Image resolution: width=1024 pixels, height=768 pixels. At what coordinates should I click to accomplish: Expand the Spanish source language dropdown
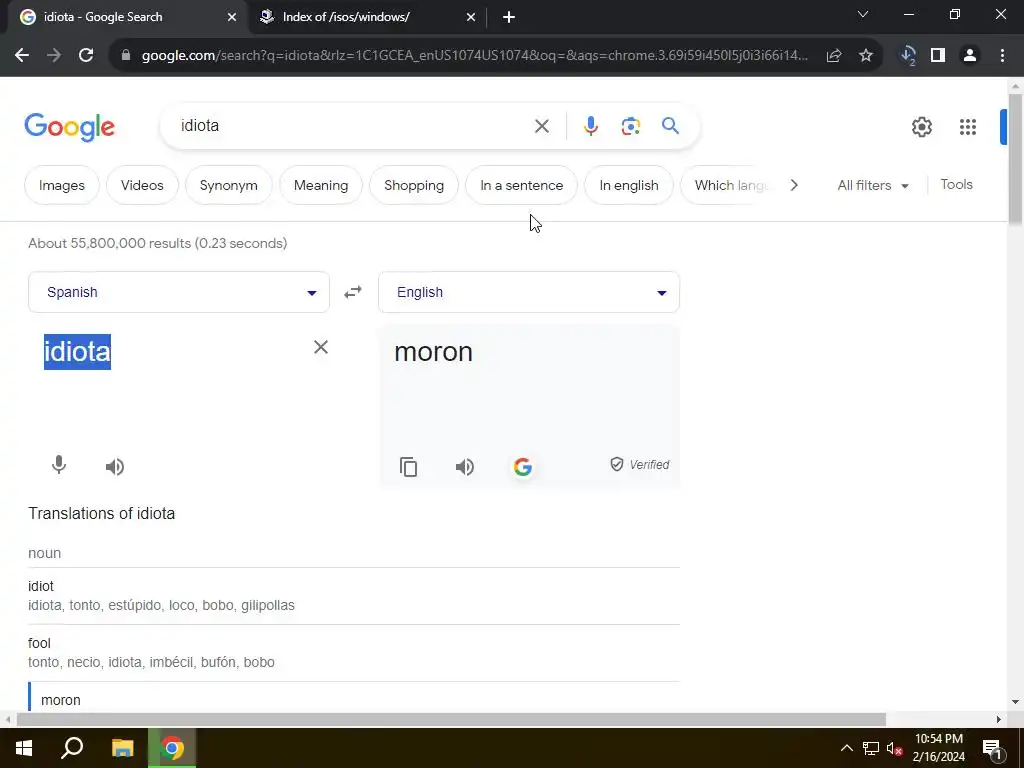179,292
